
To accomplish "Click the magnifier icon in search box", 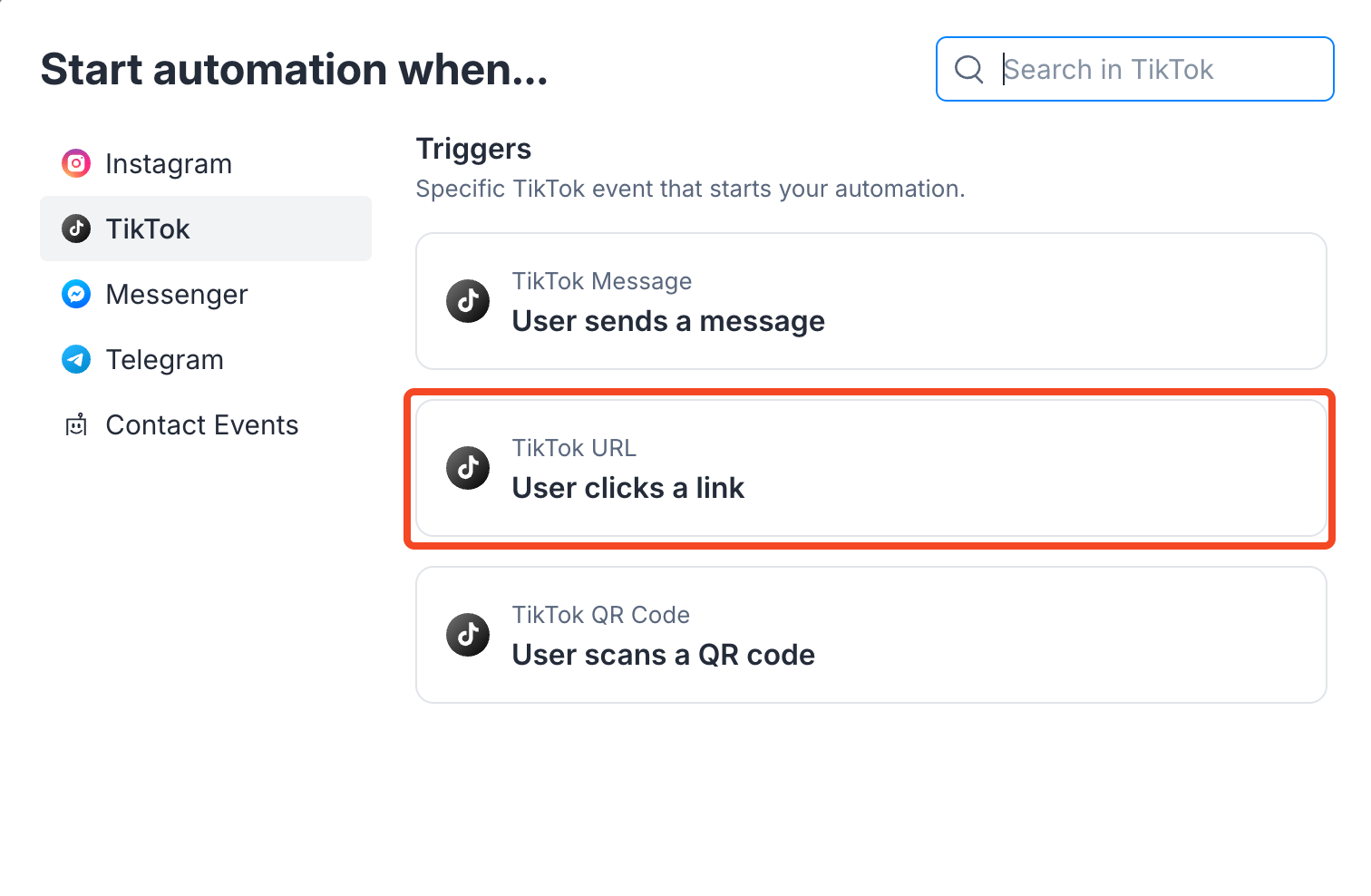I will (x=969, y=69).
